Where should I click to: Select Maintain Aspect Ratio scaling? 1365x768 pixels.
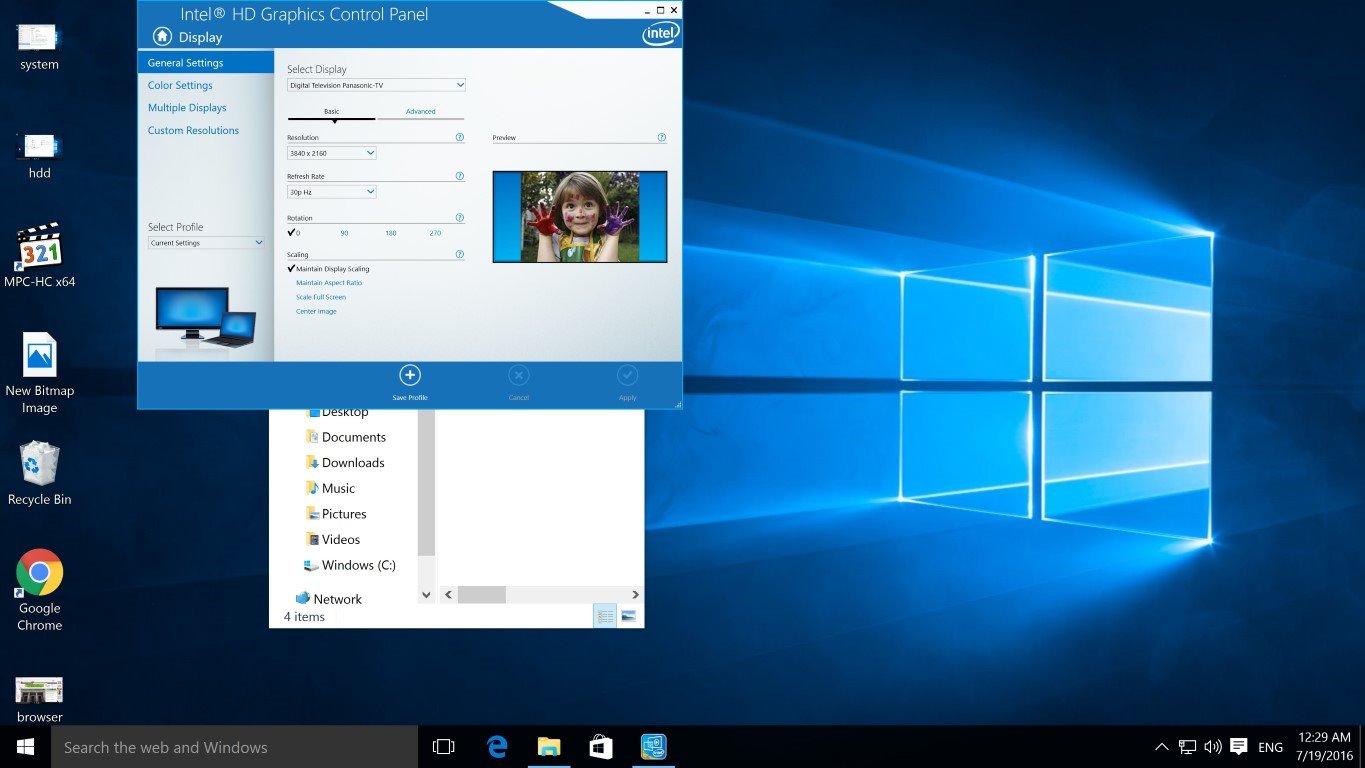point(329,283)
